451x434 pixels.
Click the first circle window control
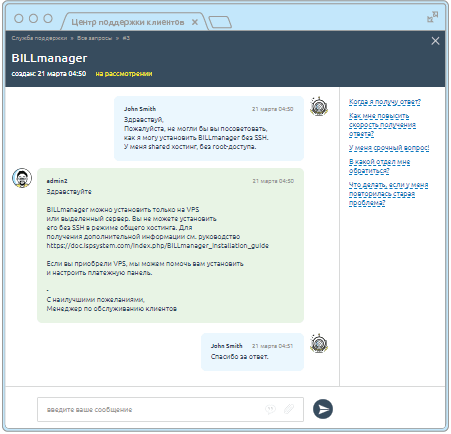[x=19, y=18]
